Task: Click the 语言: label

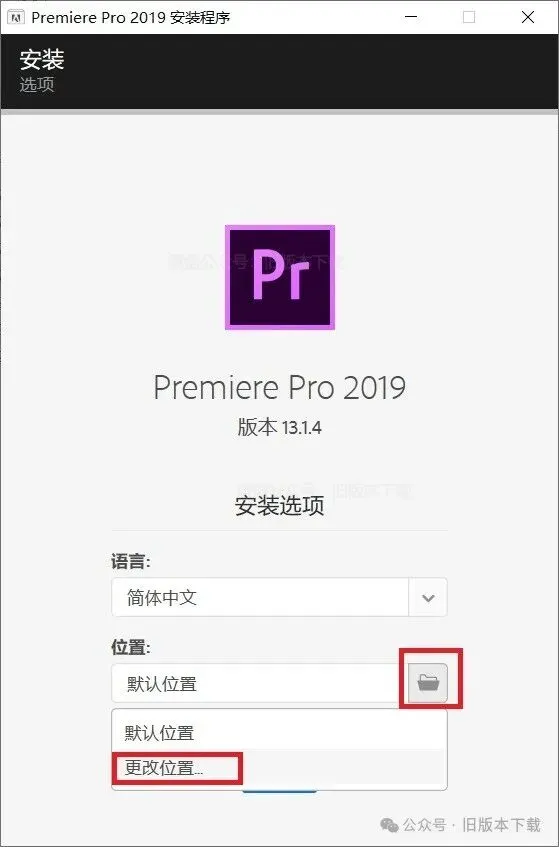Action: [x=131, y=562]
